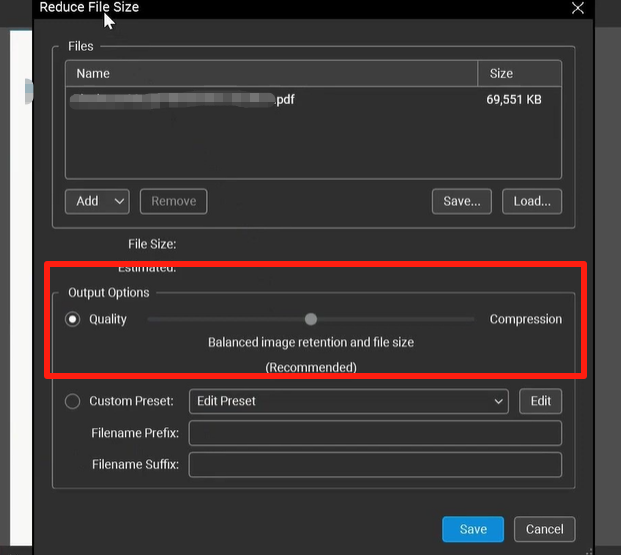Click the Name column header
Image resolution: width=621 pixels, height=555 pixels.
pos(93,73)
